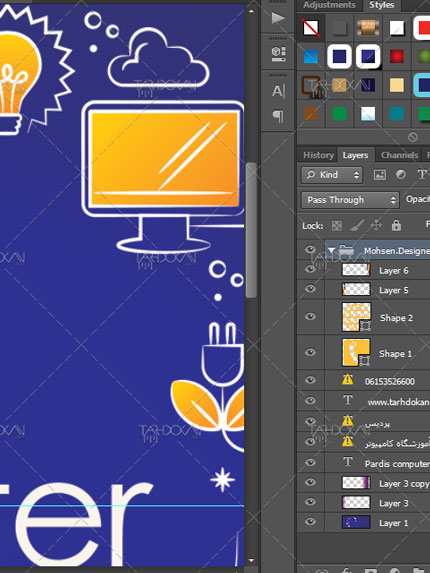Click the canvas vertical scrollbar thumb
The height and width of the screenshot is (573, 430).
pyautogui.click(x=251, y=230)
